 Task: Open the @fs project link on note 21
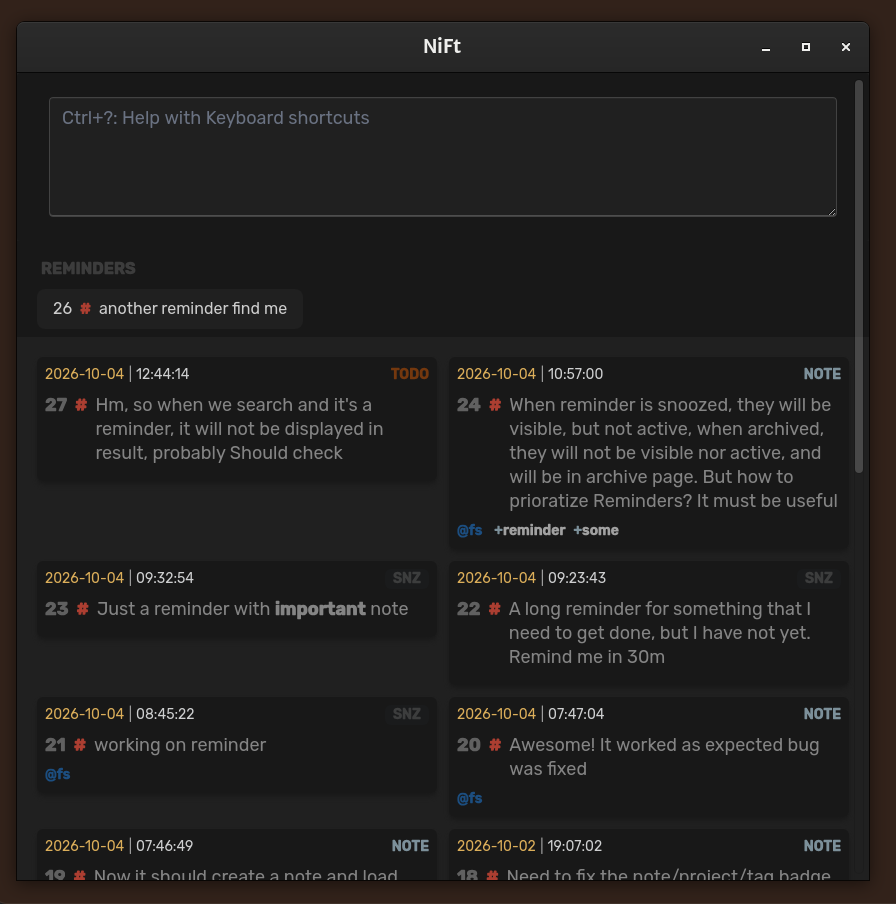point(58,774)
